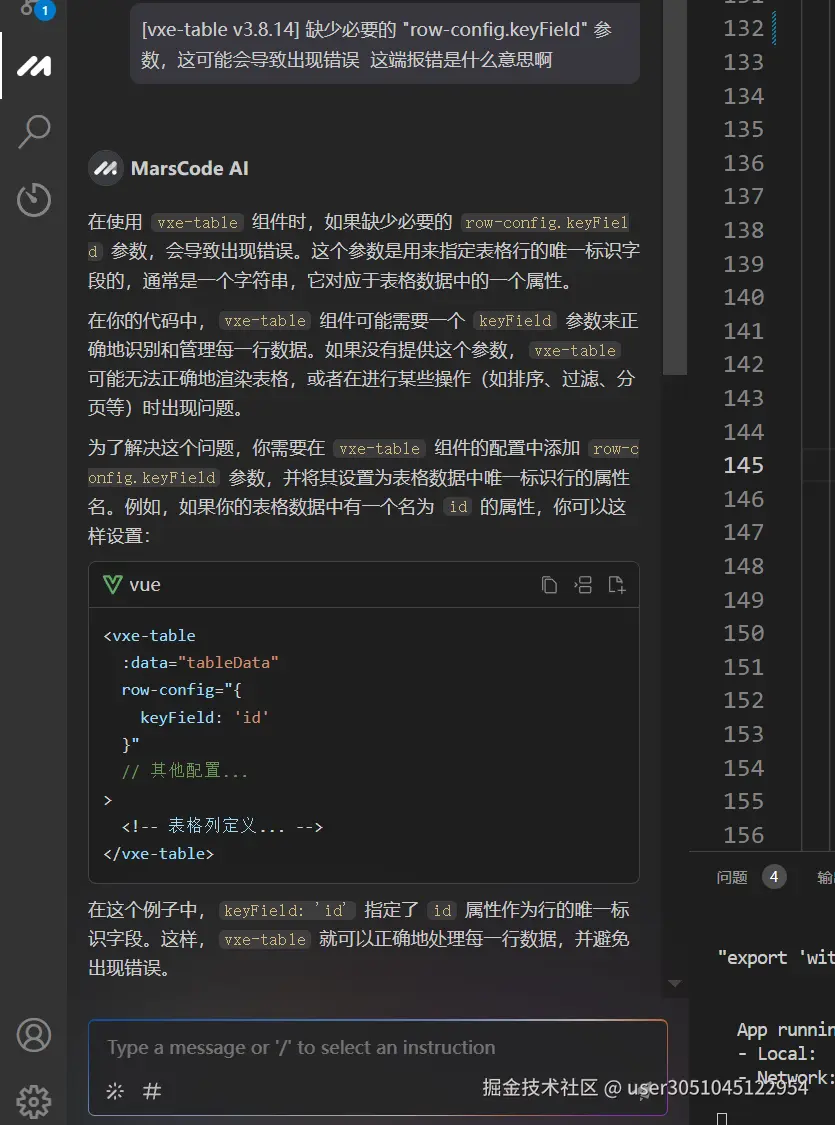
Task: Insert vue code block at cursor
Action: click(x=583, y=585)
